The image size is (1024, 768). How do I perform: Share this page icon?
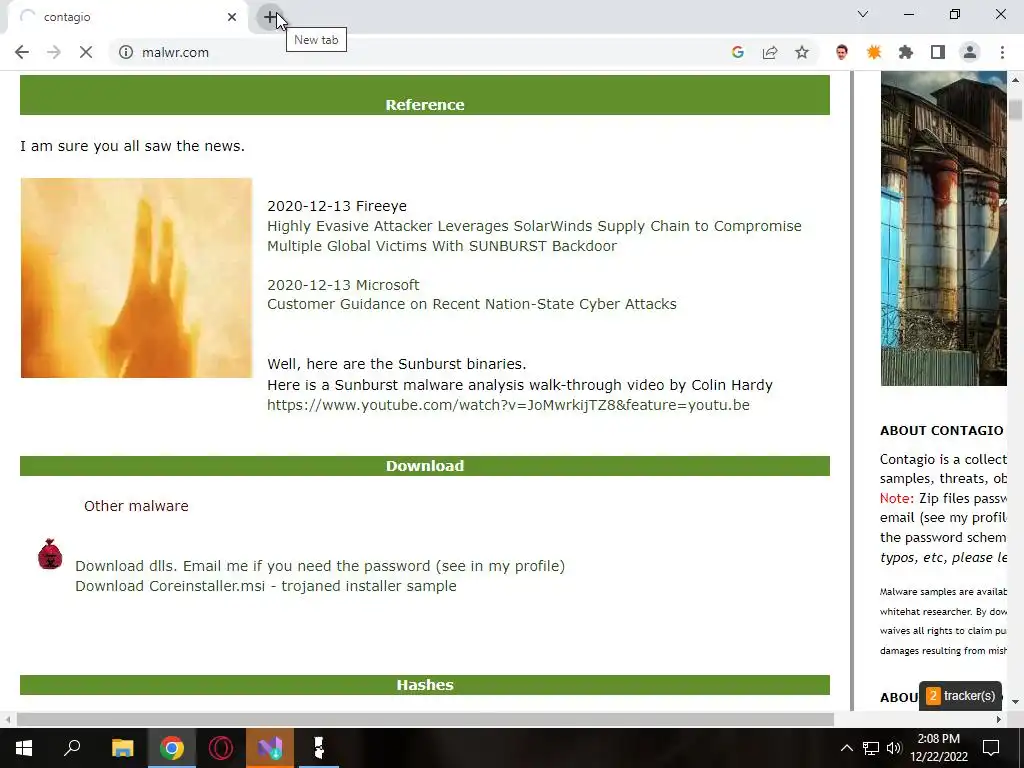click(x=770, y=52)
